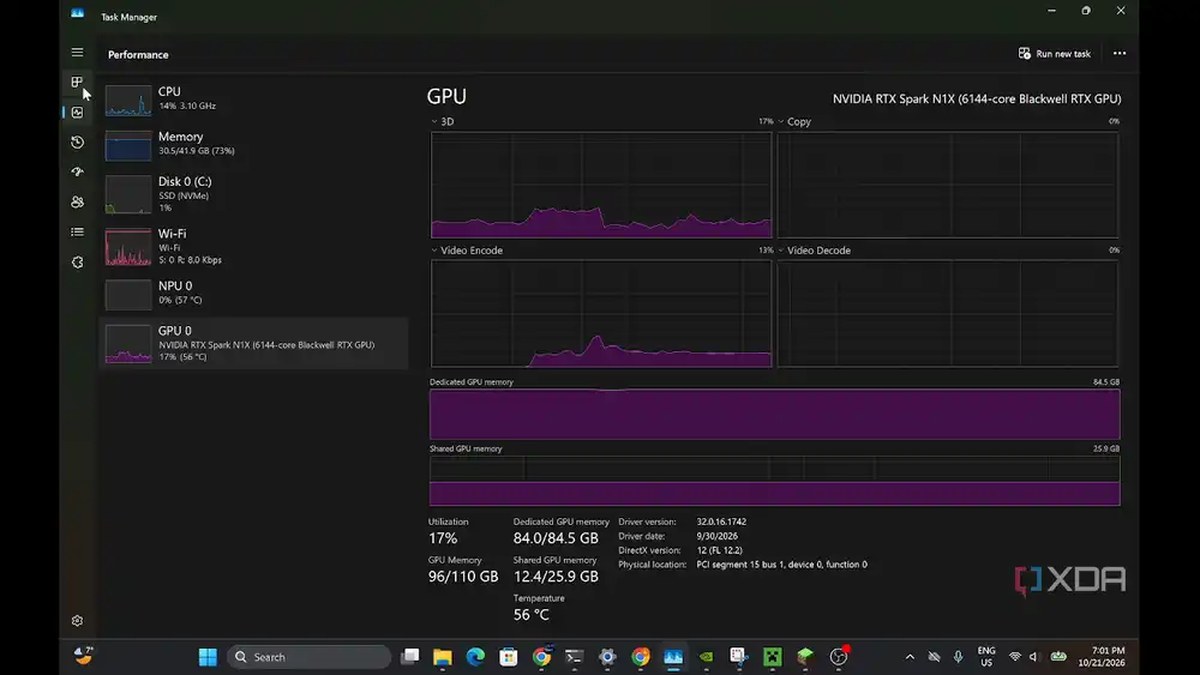Click the Temperature value 56 °C

(x=531, y=615)
